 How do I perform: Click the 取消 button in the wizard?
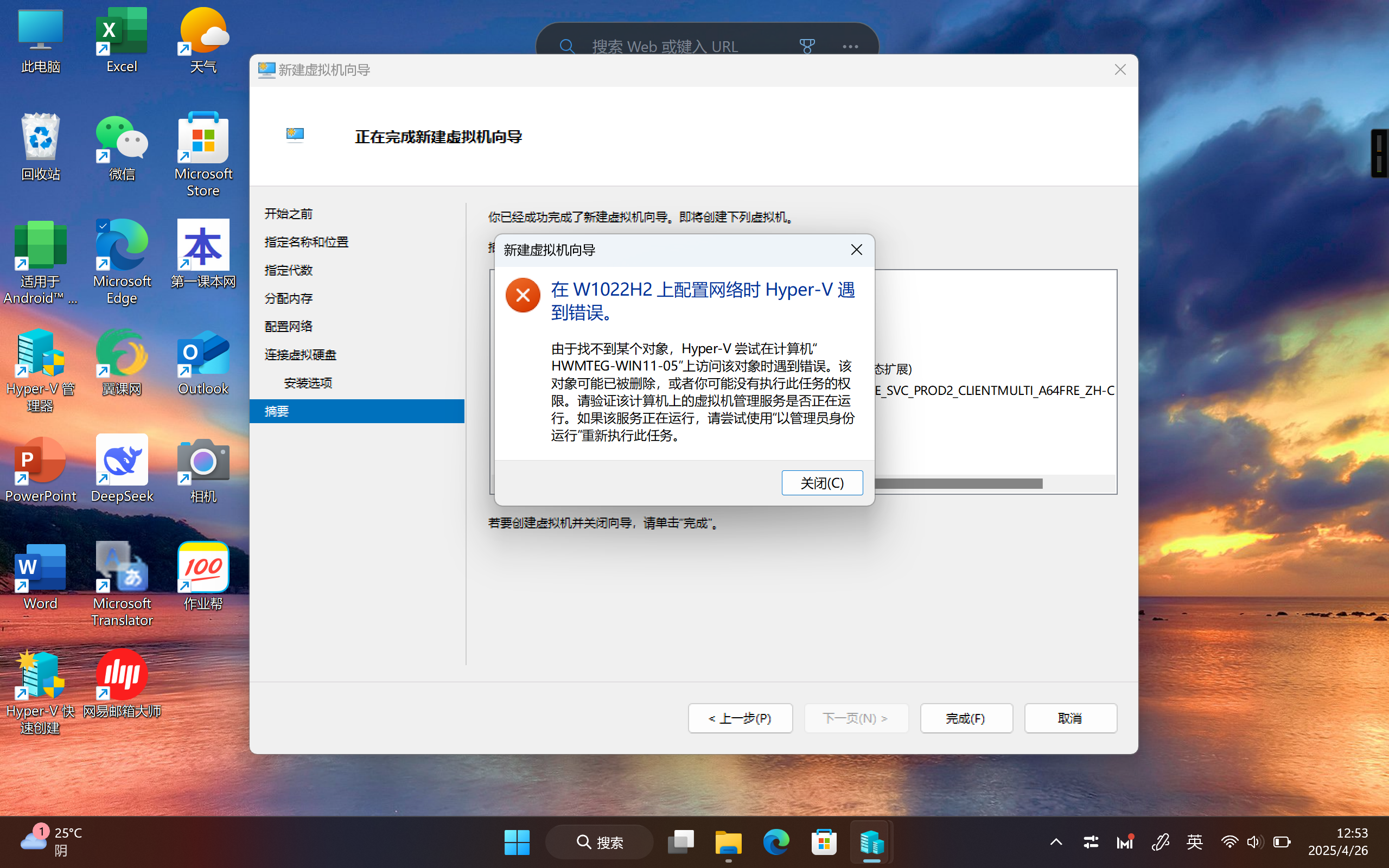(1071, 718)
